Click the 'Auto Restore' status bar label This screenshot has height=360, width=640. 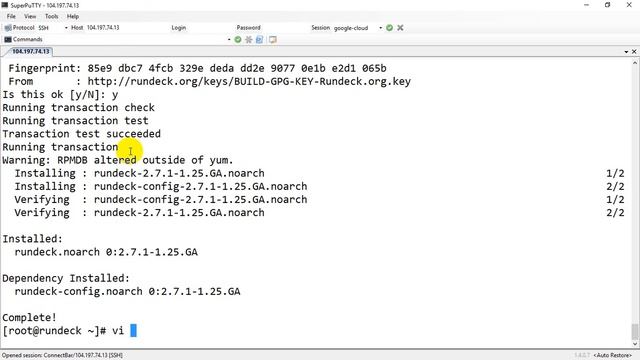(x=612, y=356)
